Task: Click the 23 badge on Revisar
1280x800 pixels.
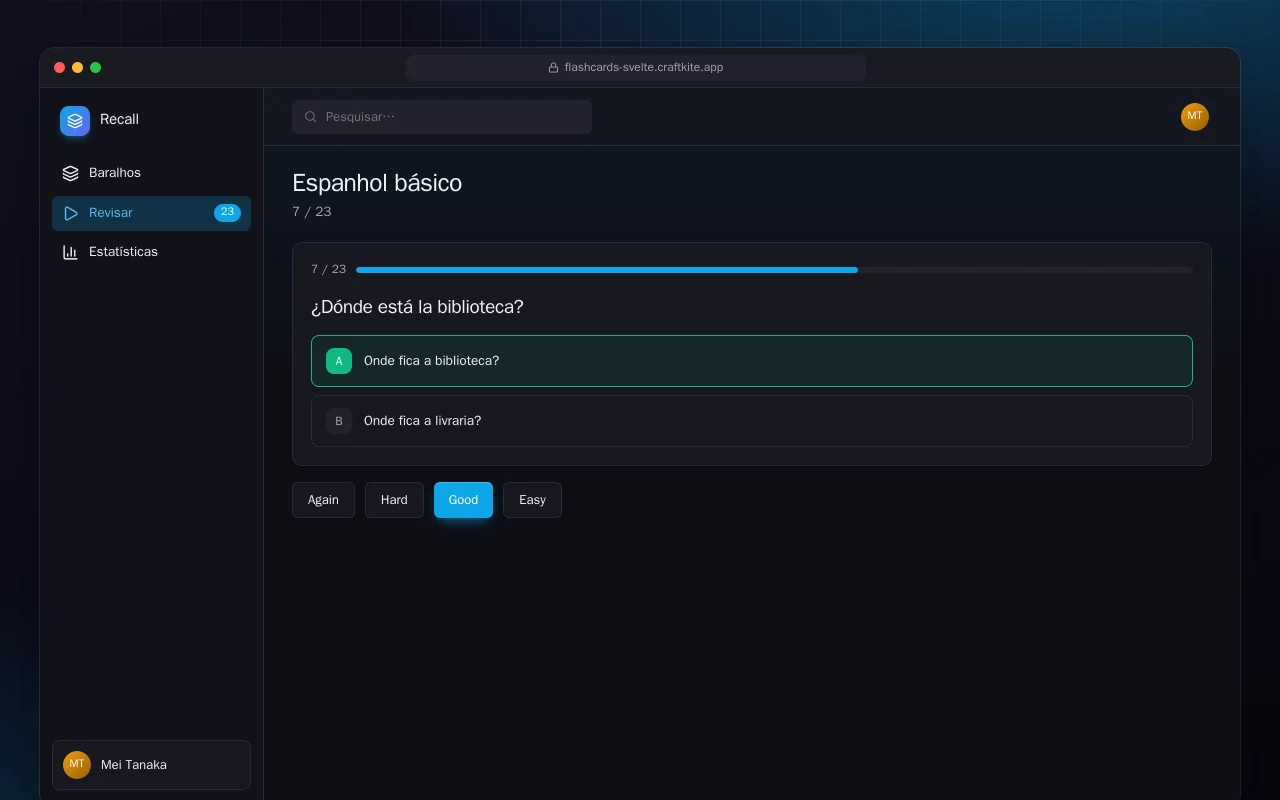Action: [x=227, y=213]
